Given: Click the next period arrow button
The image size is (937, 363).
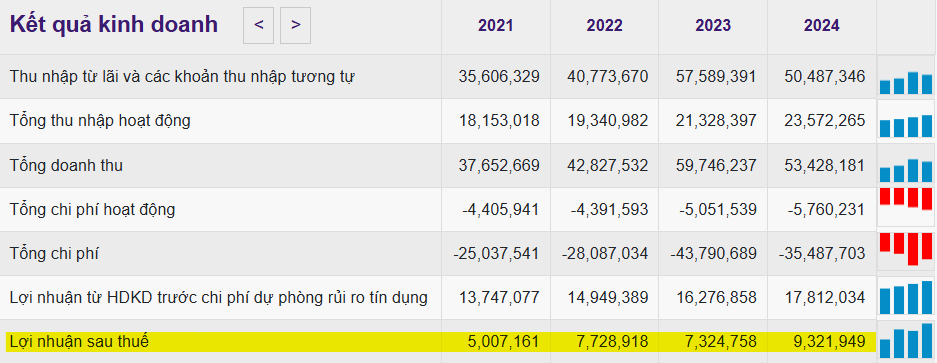Looking at the screenshot, I should point(295,25).
